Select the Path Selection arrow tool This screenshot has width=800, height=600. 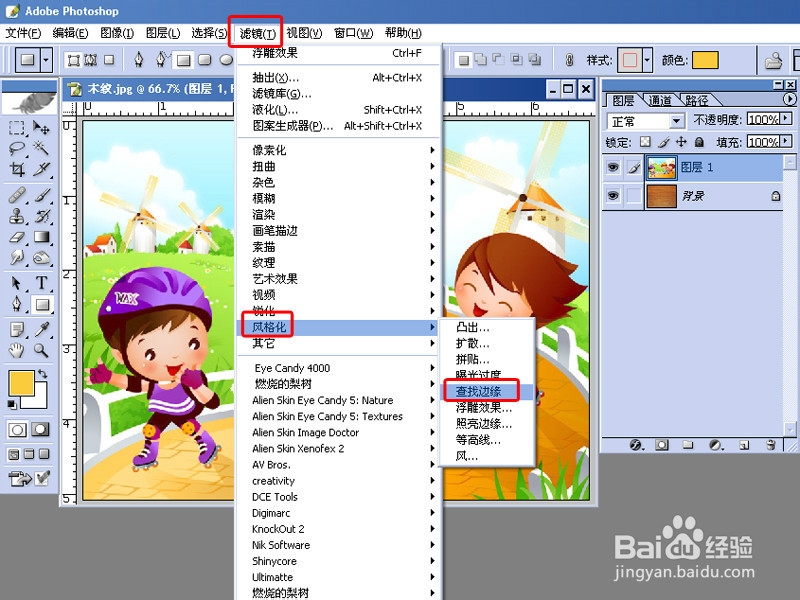pos(17,283)
